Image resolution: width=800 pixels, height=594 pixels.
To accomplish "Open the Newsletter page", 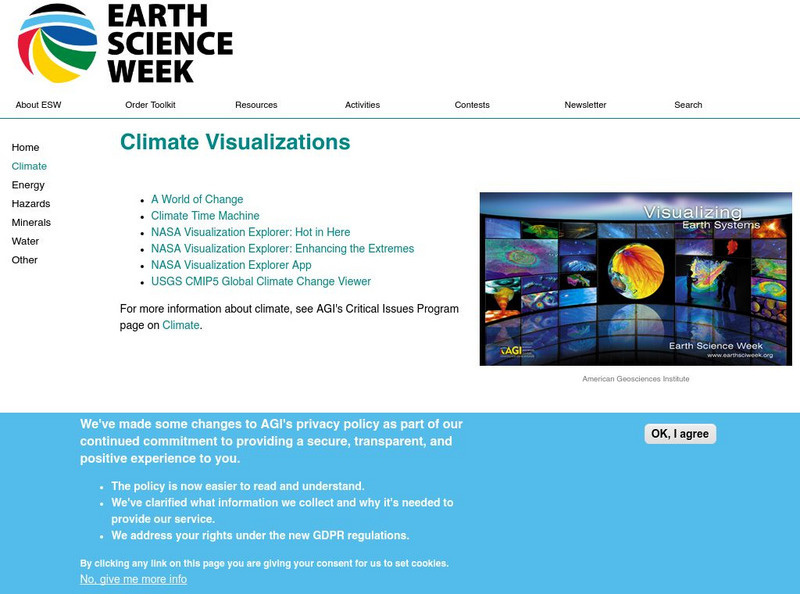I will (587, 104).
